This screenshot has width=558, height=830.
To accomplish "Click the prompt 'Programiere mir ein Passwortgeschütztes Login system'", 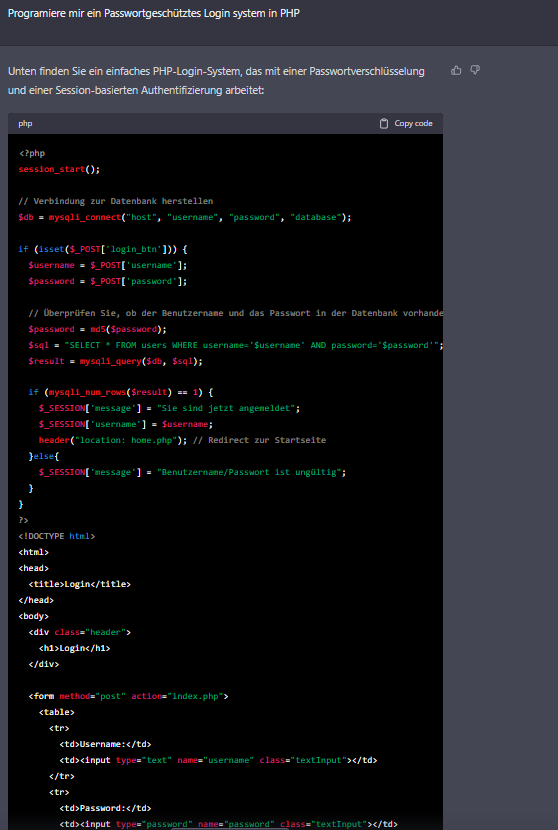I will point(154,13).
